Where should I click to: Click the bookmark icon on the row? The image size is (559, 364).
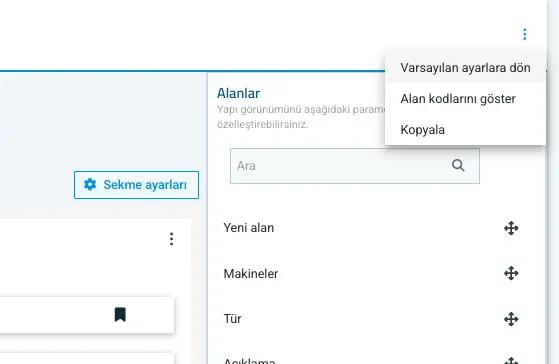tap(120, 315)
